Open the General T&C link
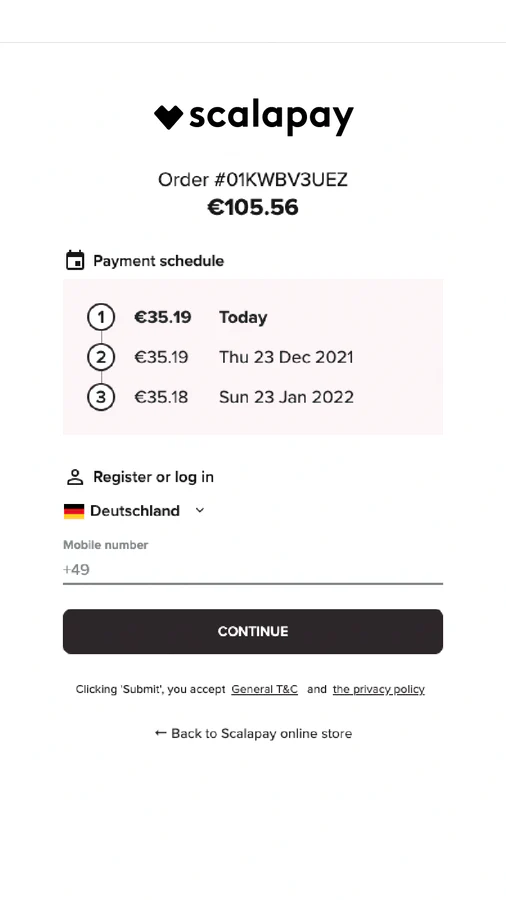 pyautogui.click(x=264, y=689)
